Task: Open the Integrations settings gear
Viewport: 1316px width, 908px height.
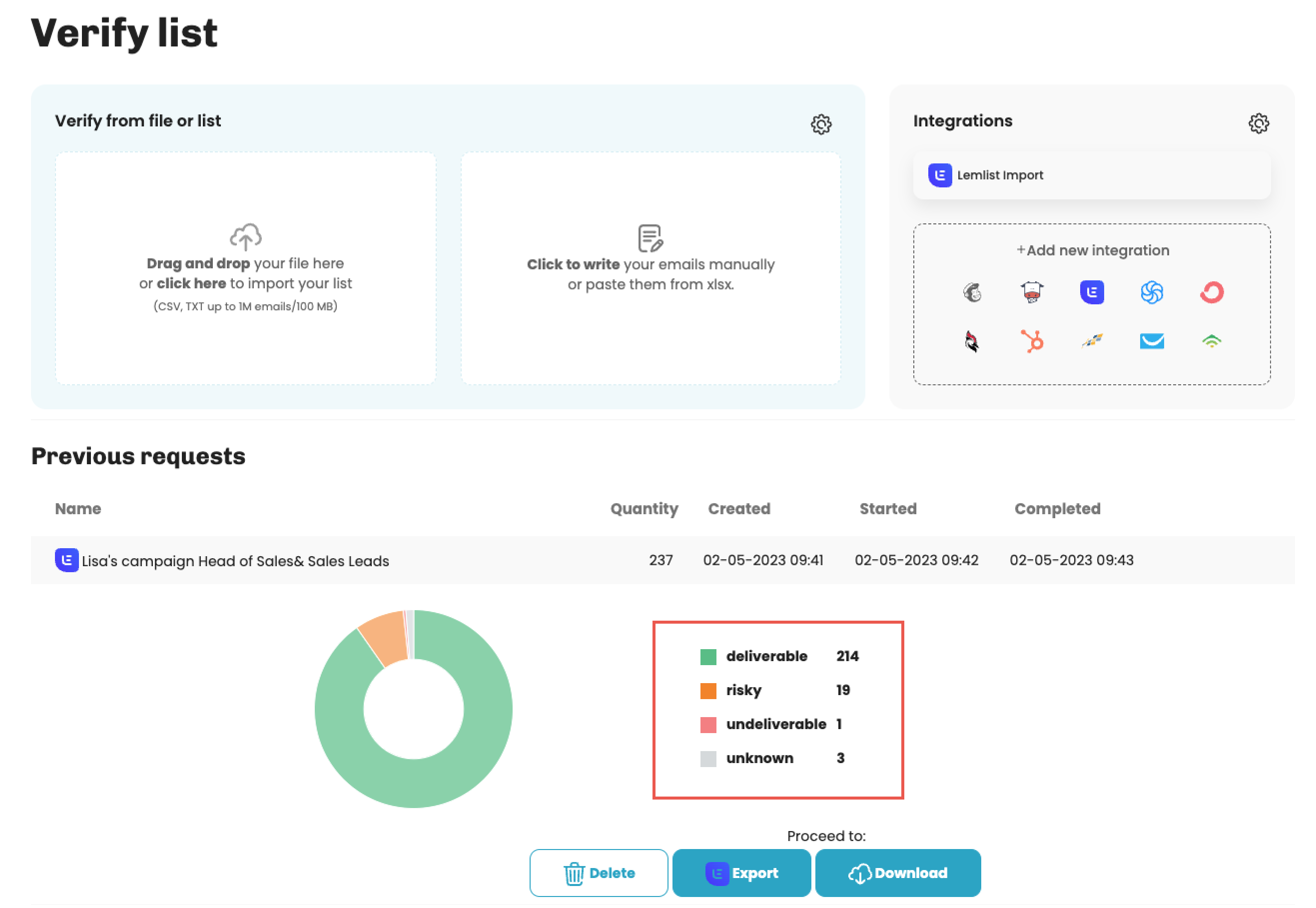Action: (x=1258, y=123)
